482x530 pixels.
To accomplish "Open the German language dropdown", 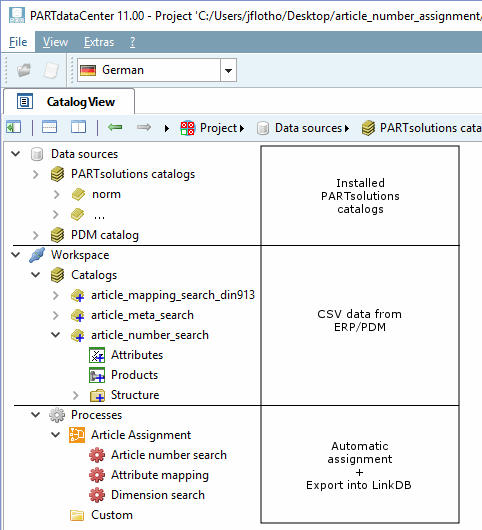I will click(228, 70).
